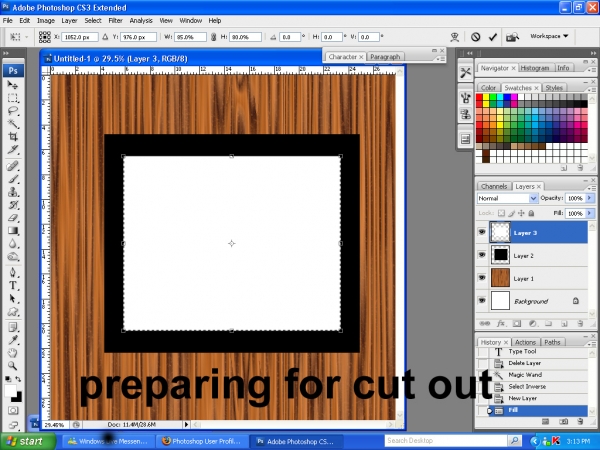Click the Background color swatch in toolbox
This screenshot has width=600, height=450.
coord(18,398)
